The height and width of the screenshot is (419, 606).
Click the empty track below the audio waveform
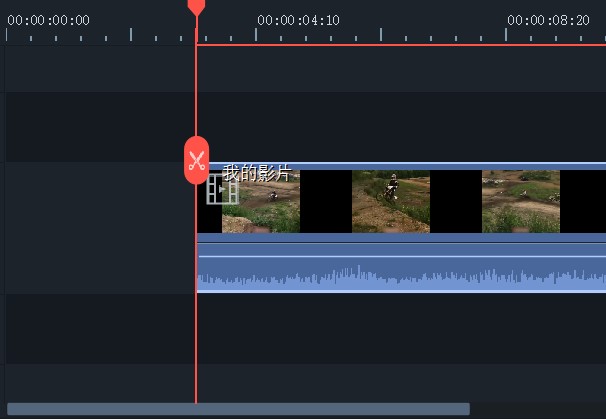(400, 328)
